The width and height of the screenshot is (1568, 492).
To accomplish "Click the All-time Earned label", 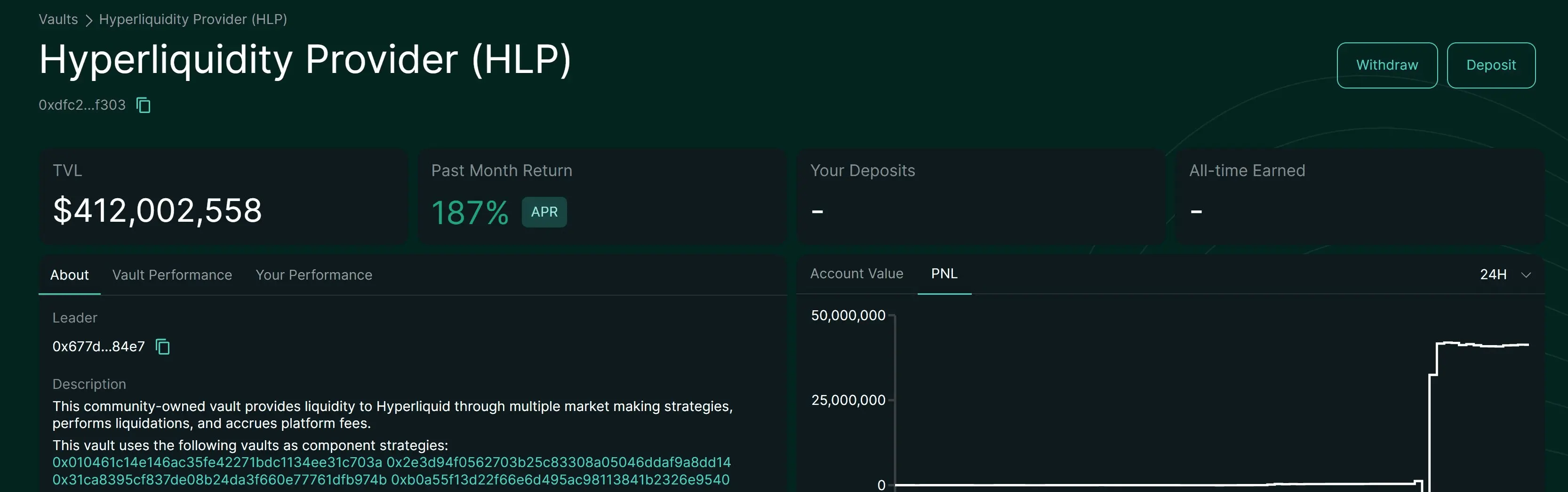I will [1247, 170].
